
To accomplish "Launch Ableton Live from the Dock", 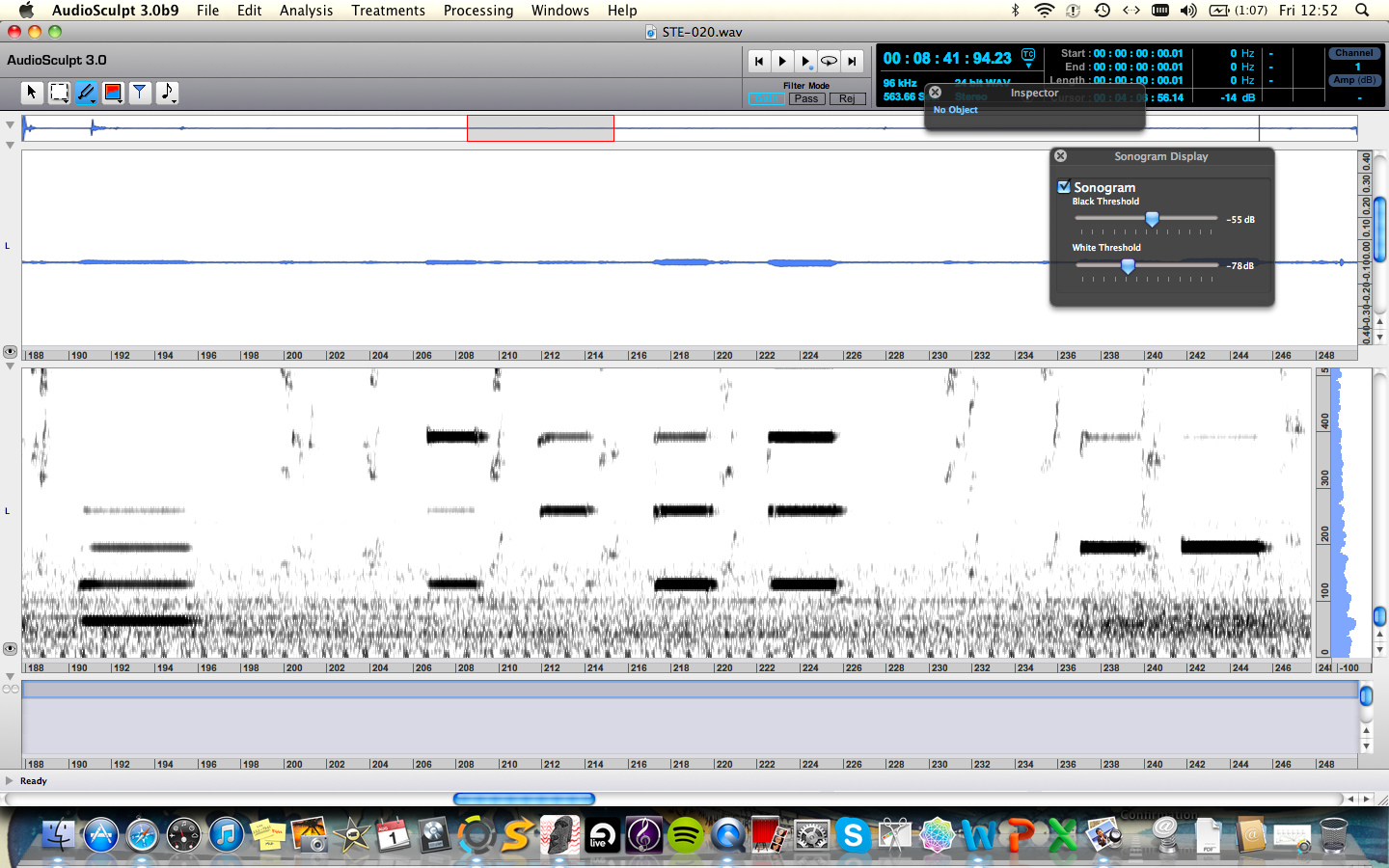I will click(602, 834).
